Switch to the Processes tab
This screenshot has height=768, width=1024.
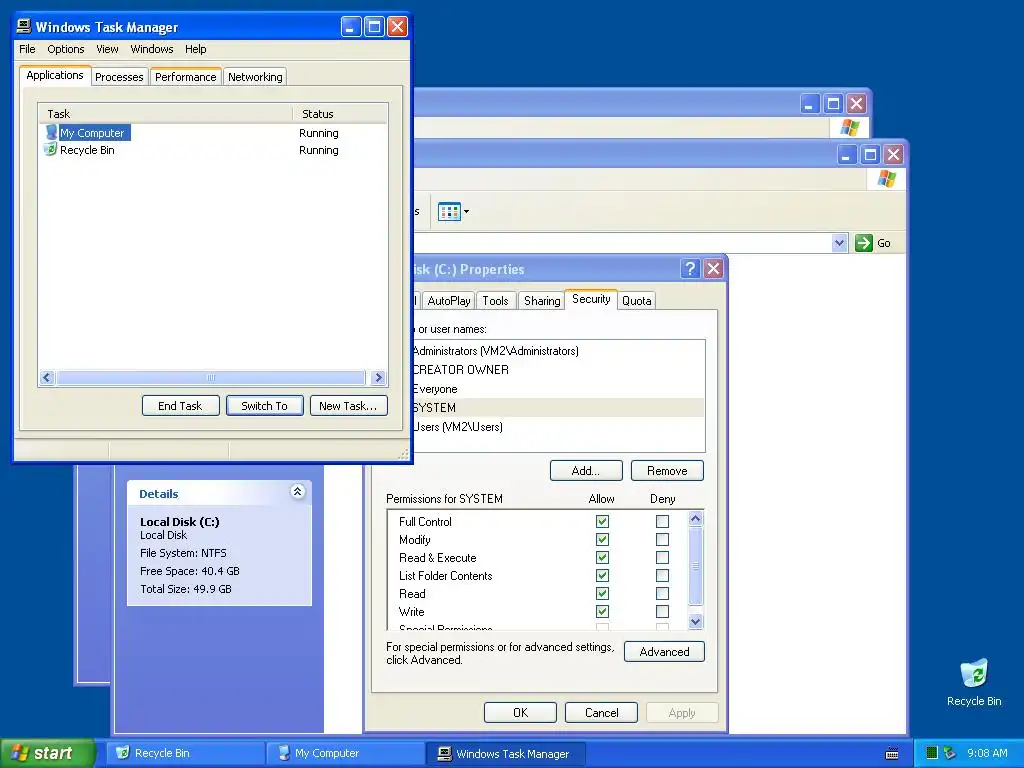[119, 76]
